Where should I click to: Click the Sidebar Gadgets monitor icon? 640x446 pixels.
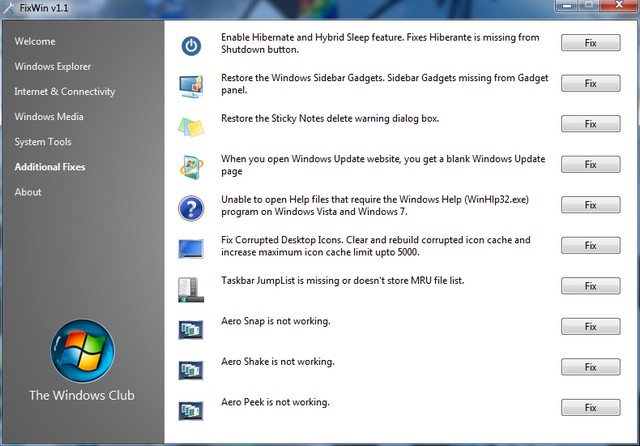(x=191, y=86)
